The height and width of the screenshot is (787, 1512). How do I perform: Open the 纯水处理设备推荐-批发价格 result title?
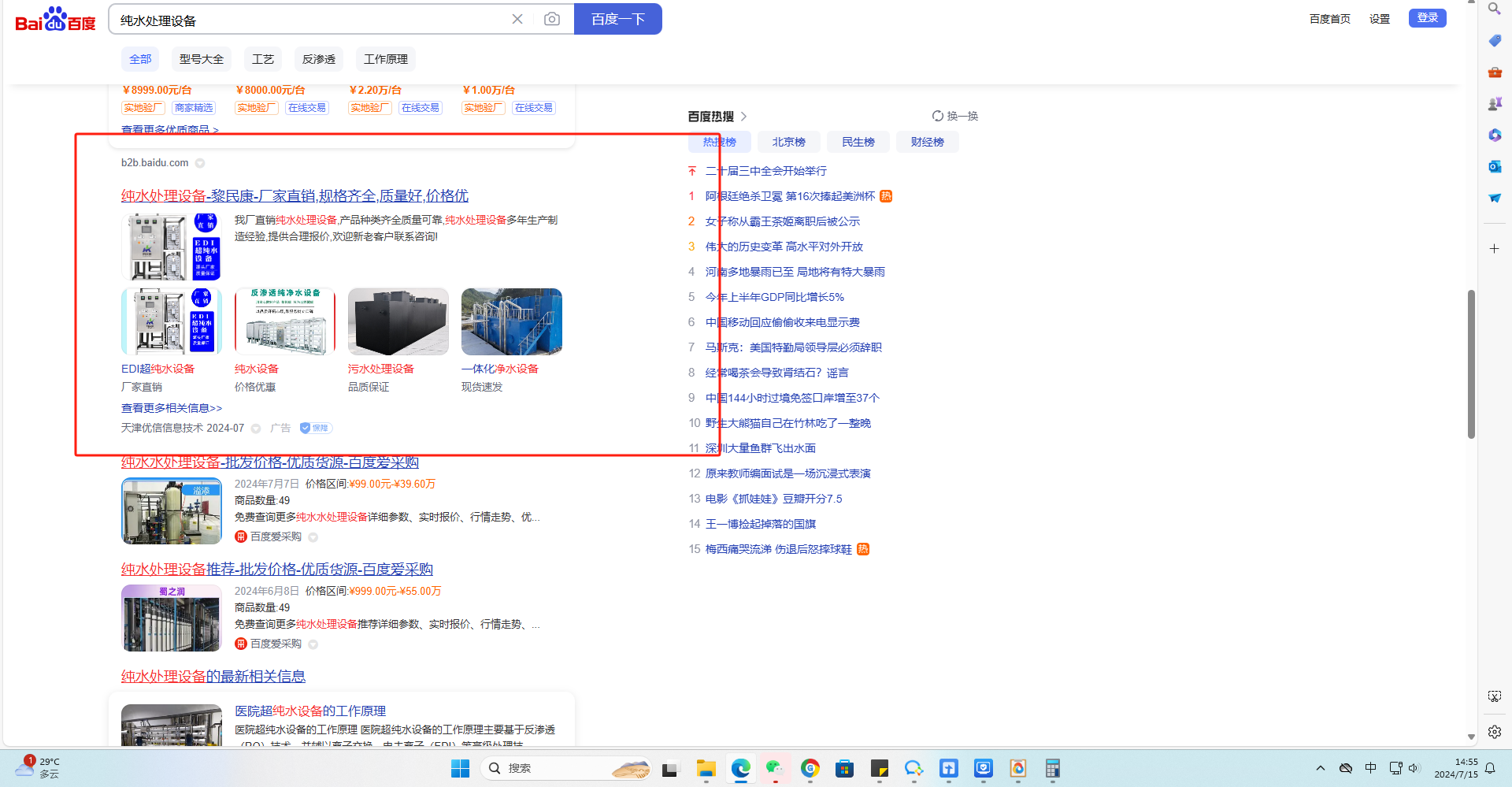(x=277, y=569)
